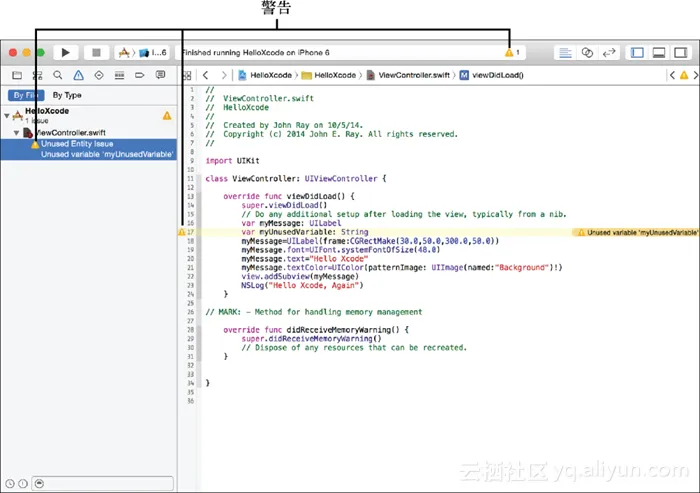Click the warning icon in the line 17 gutter
700x493 pixels.
point(181,232)
